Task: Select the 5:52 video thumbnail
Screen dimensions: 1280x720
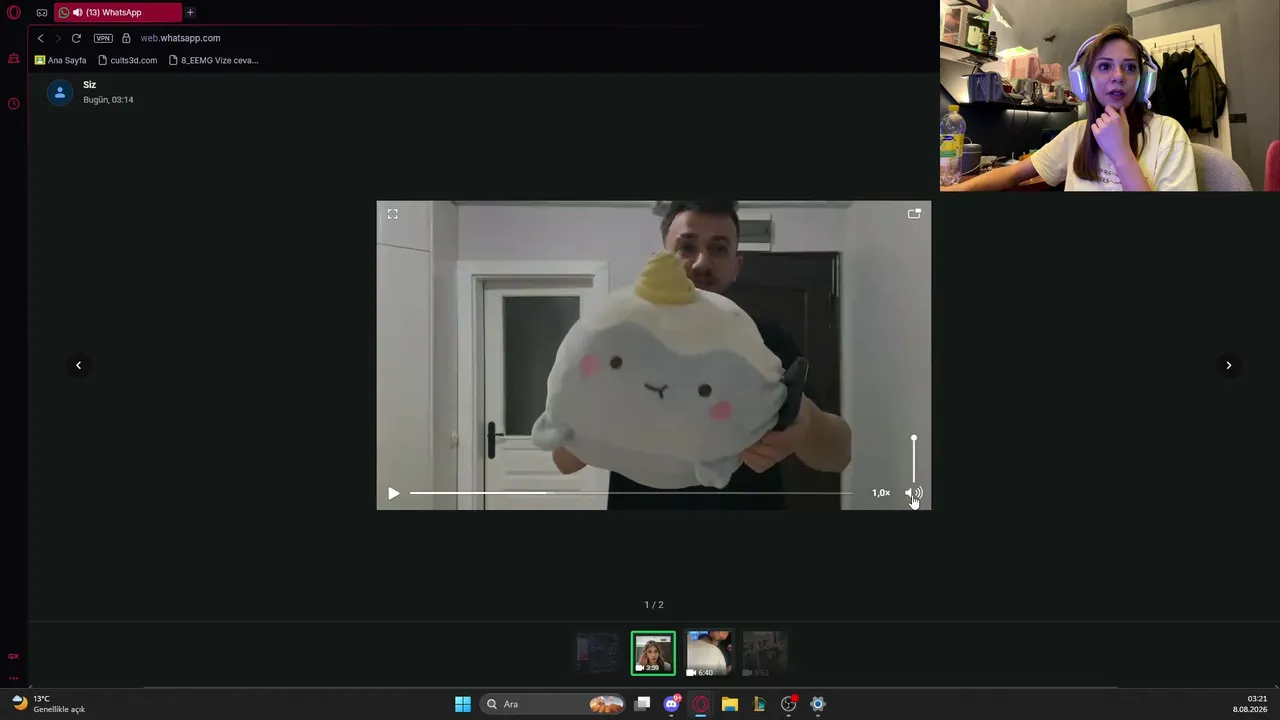Action: 765,653
